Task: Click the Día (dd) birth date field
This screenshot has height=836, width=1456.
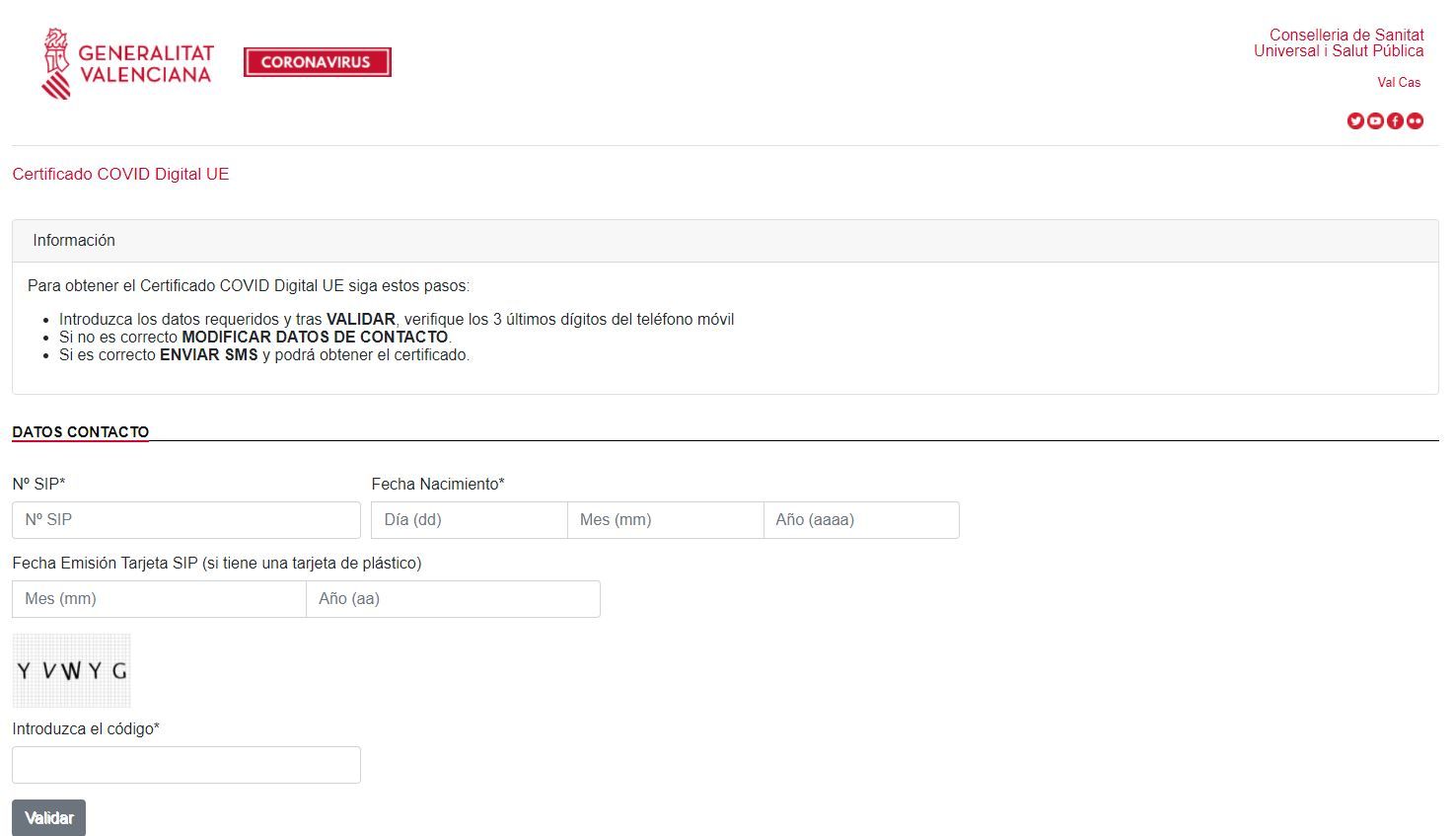Action: pyautogui.click(x=470, y=520)
